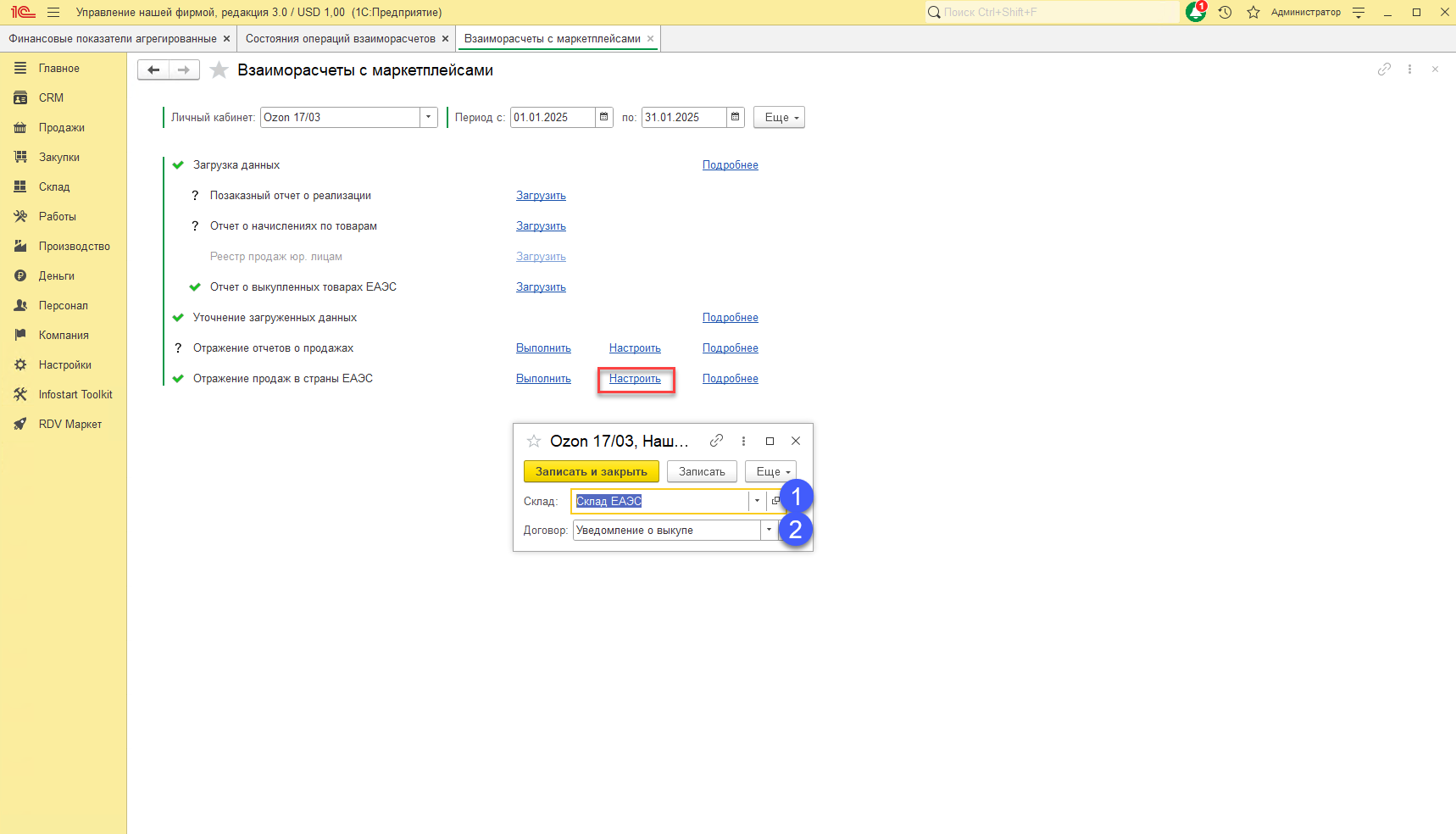Go back with left arrow button
The height and width of the screenshot is (834, 1456).
153,70
